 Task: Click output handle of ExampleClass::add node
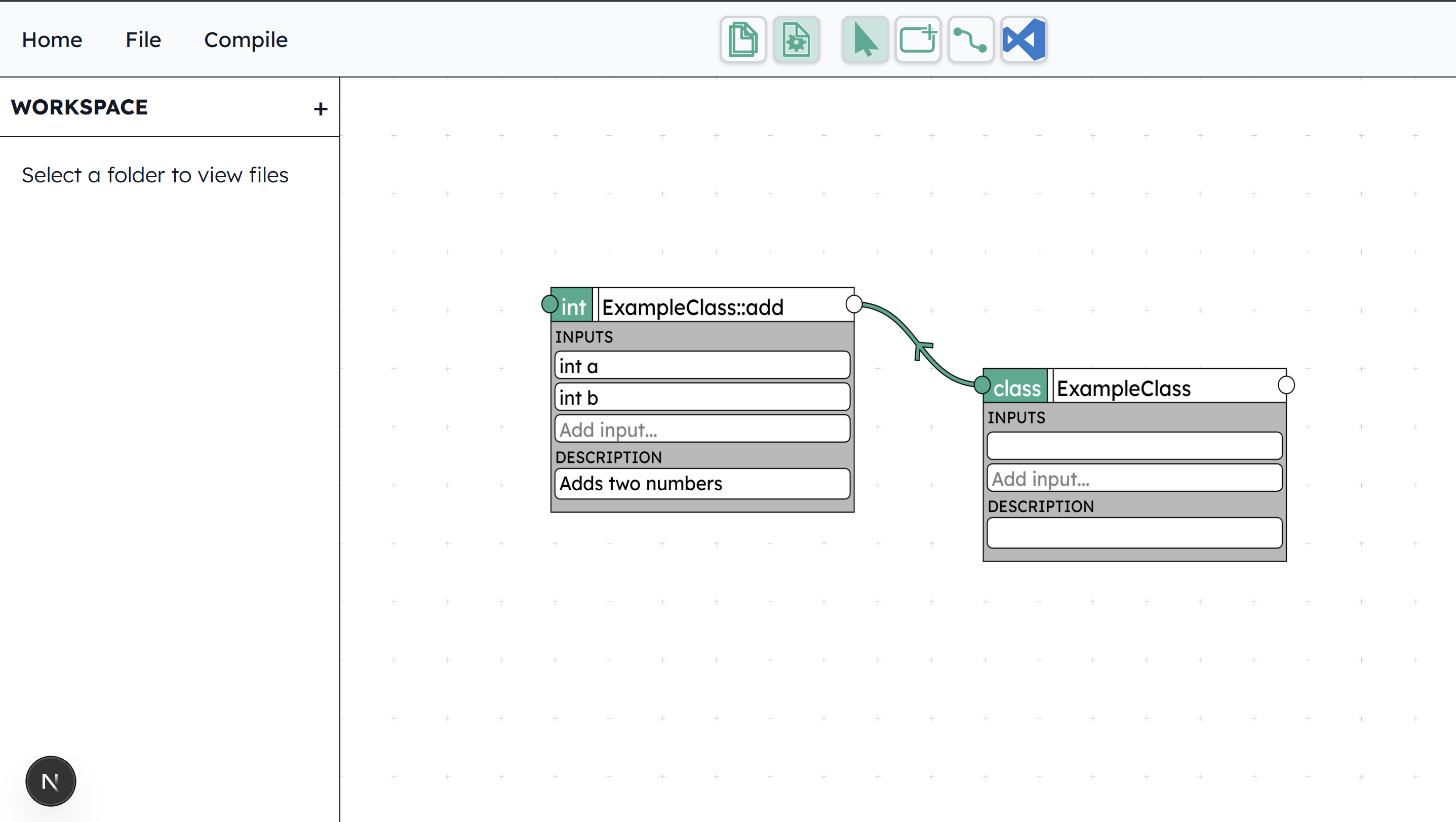pos(853,304)
